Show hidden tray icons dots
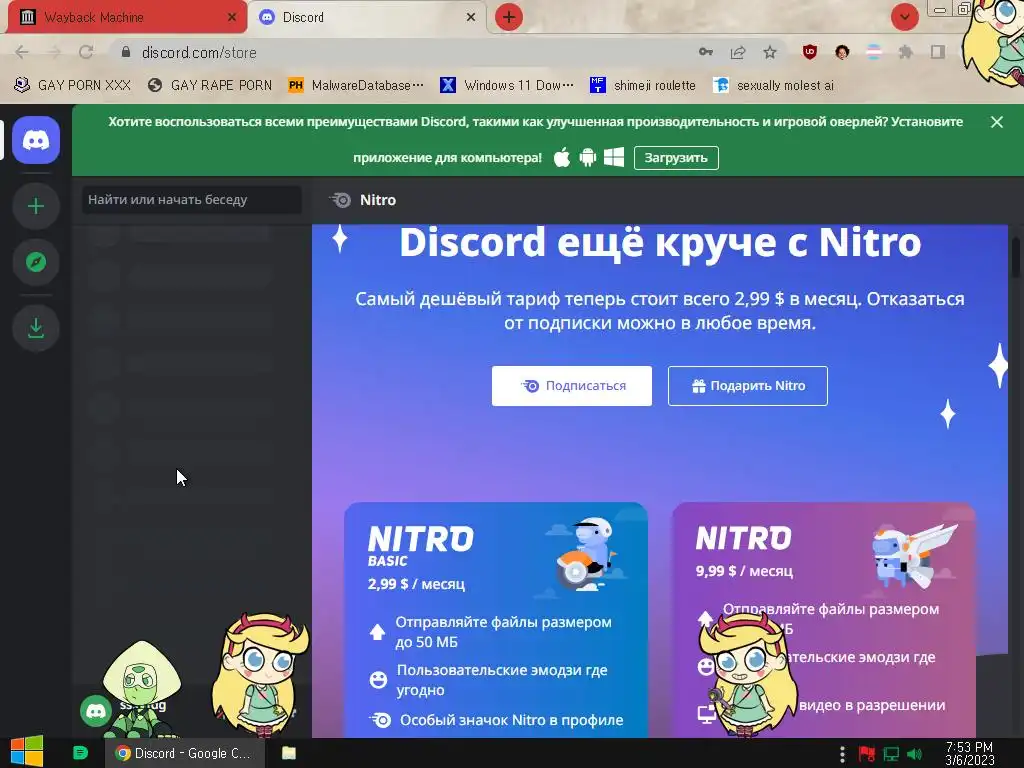 tap(842, 755)
